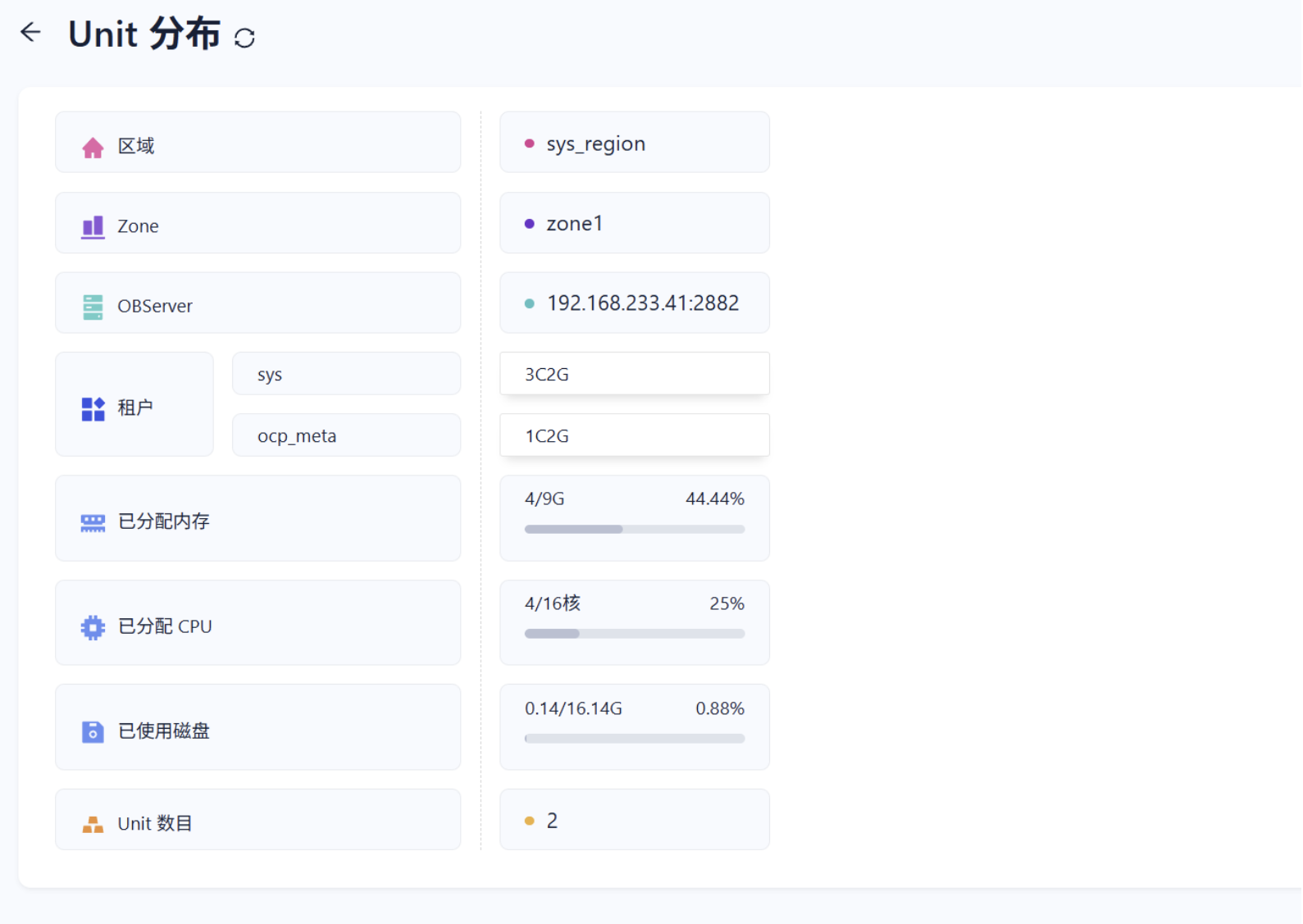Click the purple Zone bar-chart icon

93,226
